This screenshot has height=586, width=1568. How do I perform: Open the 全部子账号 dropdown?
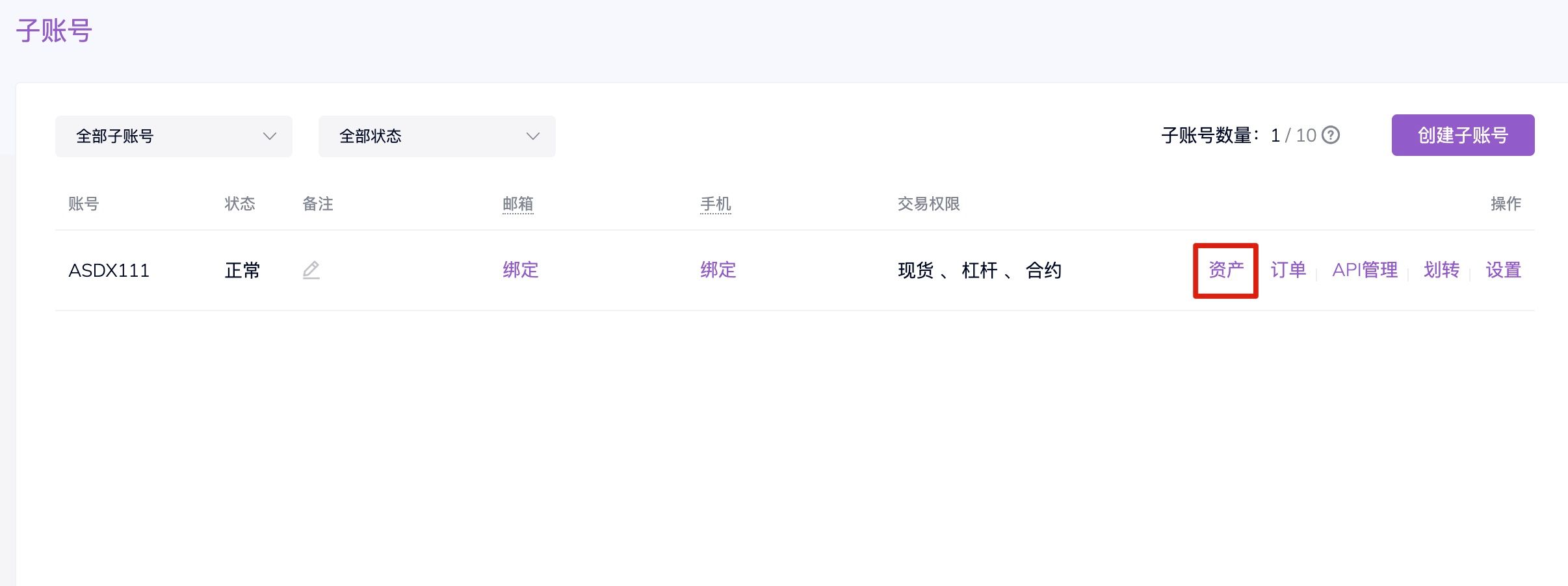tap(174, 136)
